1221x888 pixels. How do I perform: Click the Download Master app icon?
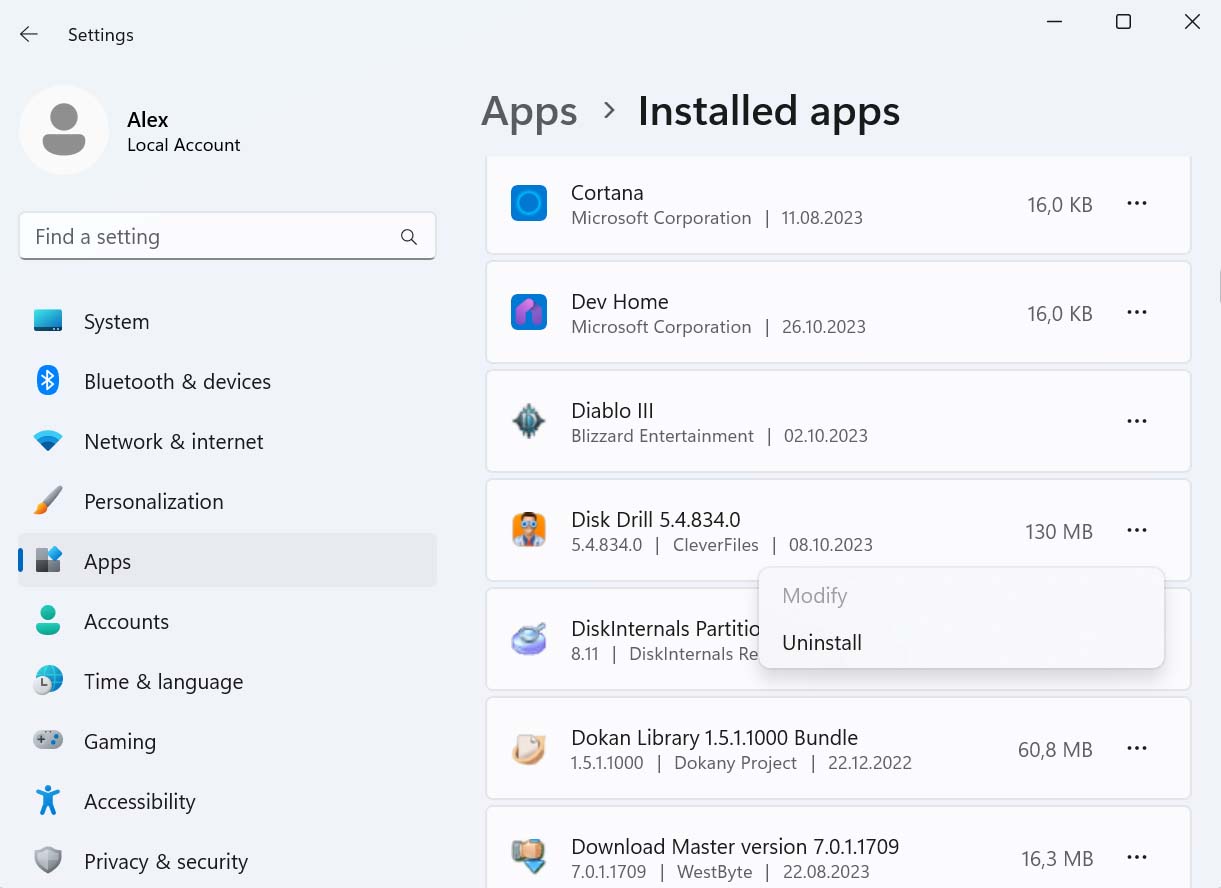click(529, 858)
